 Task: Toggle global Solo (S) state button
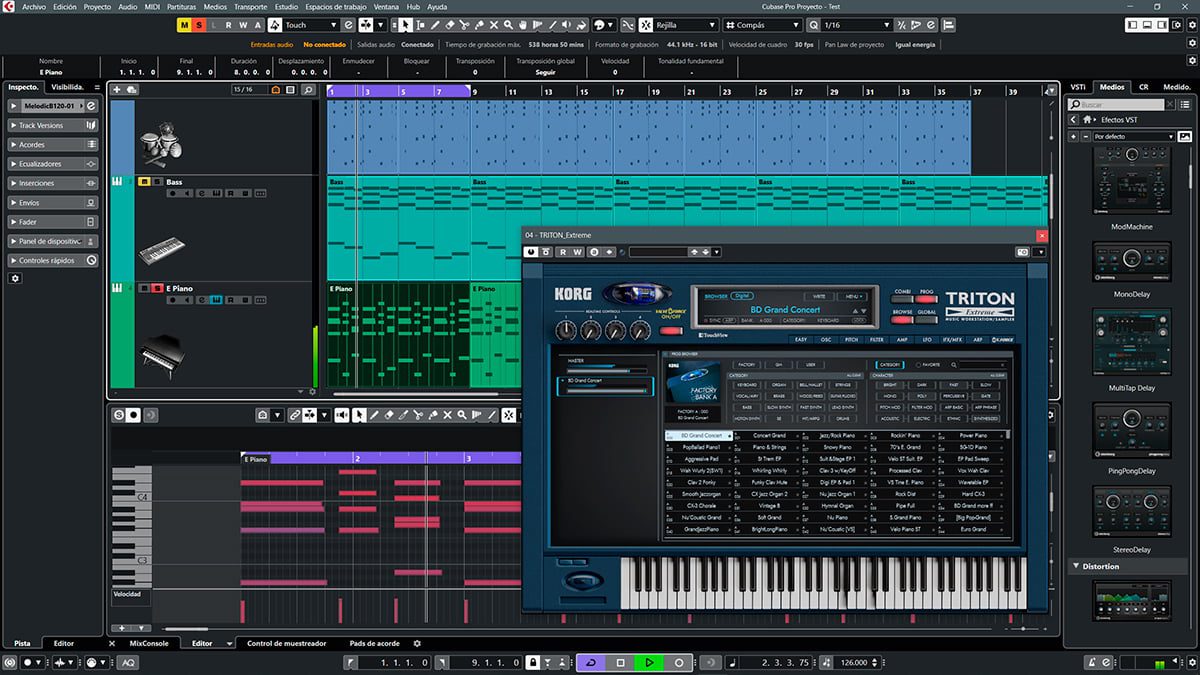point(200,25)
